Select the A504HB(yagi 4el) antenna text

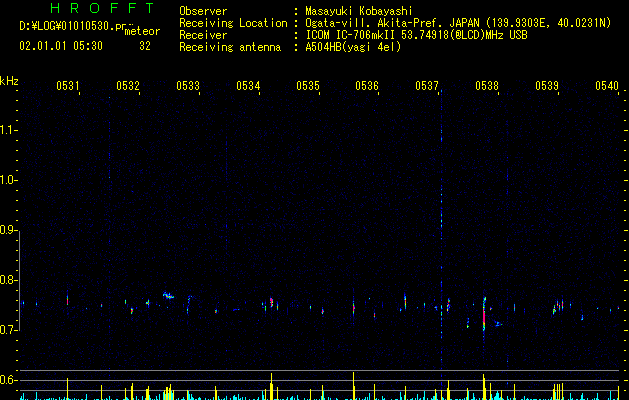353,47
